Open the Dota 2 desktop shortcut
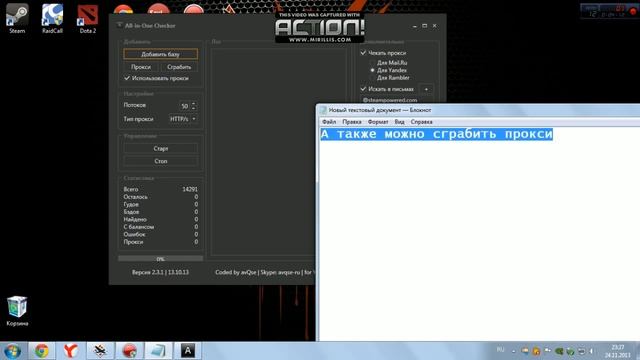The image size is (640, 360). tap(88, 18)
